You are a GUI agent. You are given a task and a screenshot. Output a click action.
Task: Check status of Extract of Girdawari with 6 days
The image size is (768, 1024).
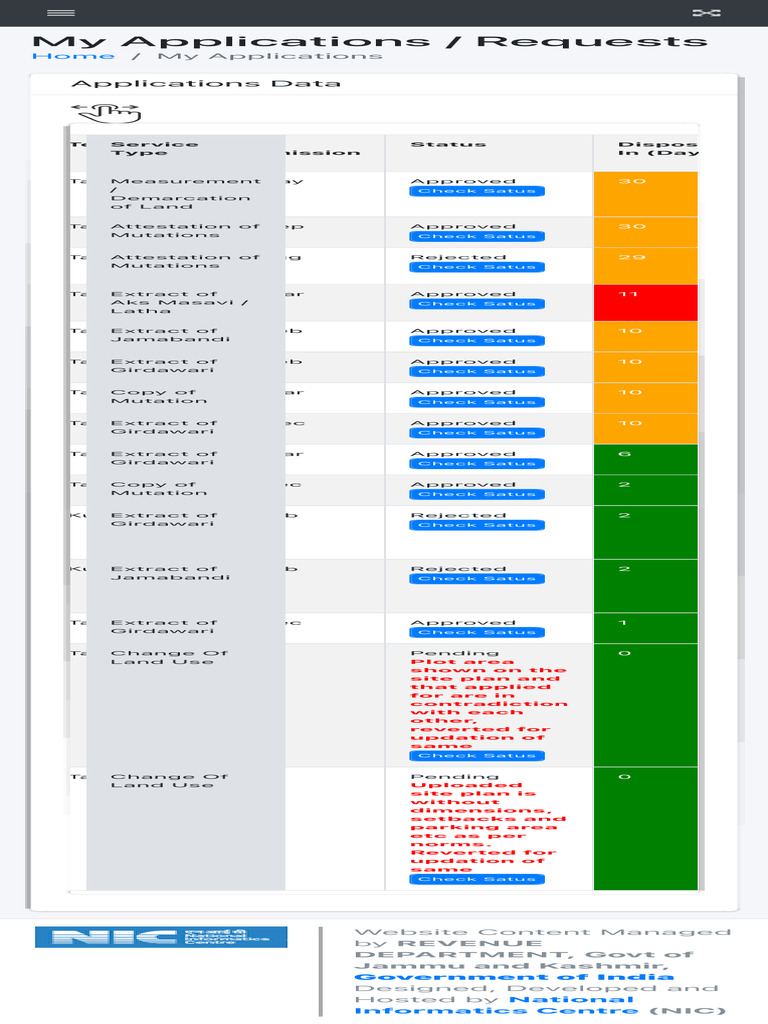point(477,464)
